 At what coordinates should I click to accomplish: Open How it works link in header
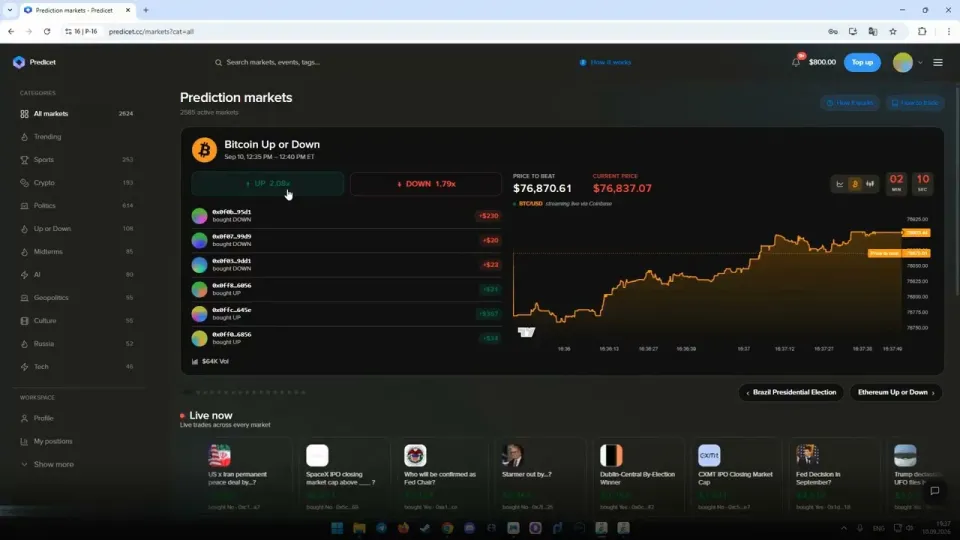(605, 62)
